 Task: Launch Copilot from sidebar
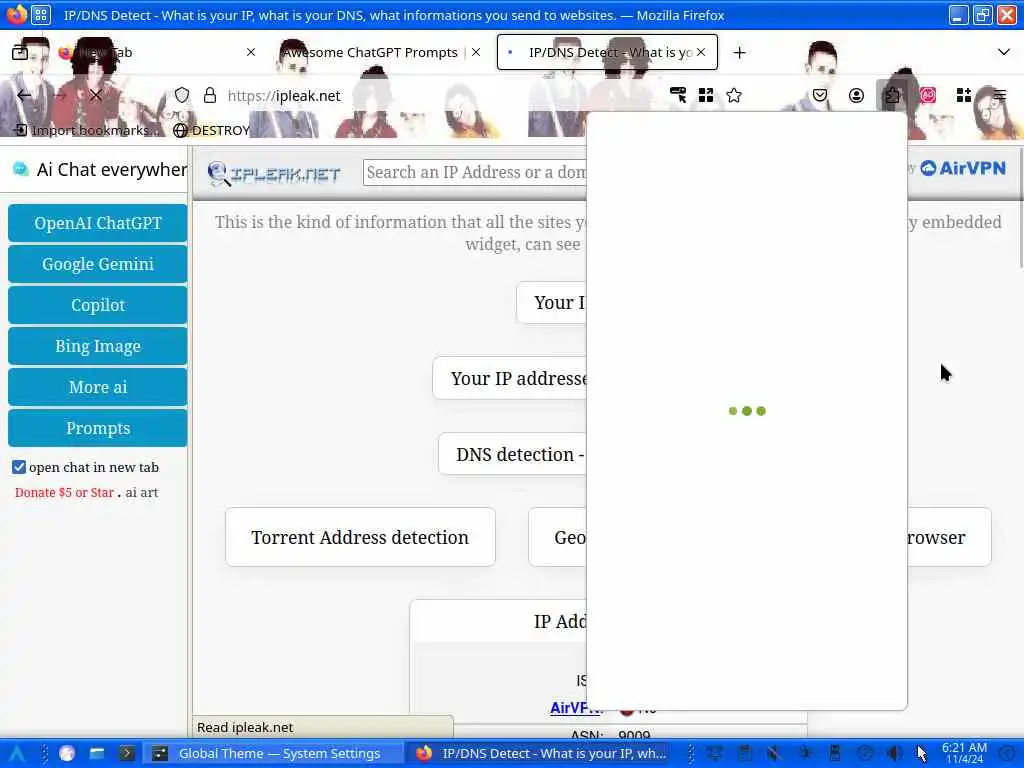(x=97, y=305)
